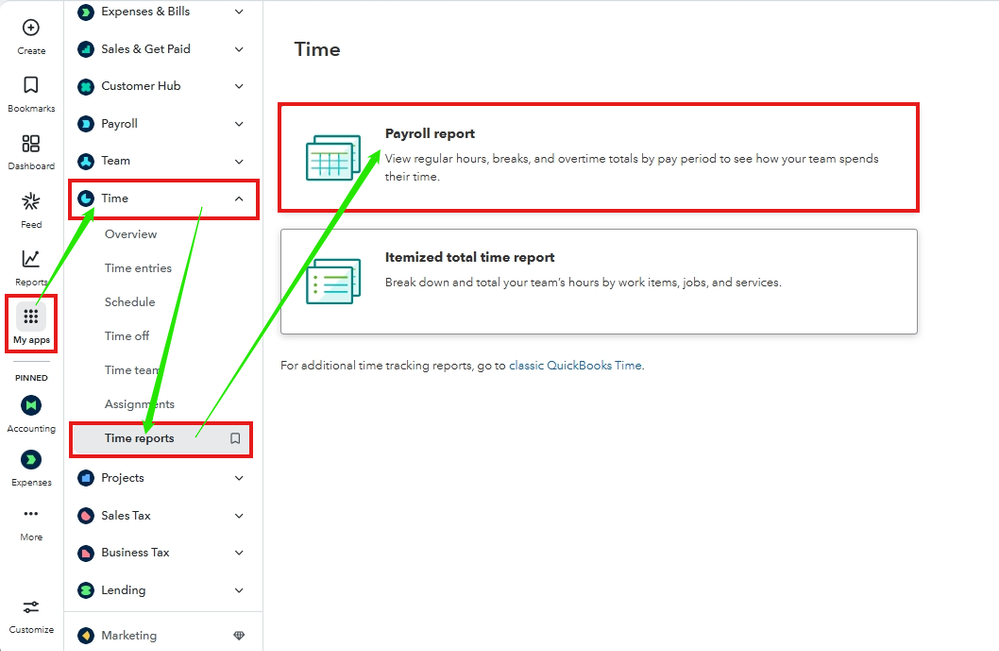Open the Bookmarks icon in left rail
The image size is (999, 651).
(x=31, y=85)
